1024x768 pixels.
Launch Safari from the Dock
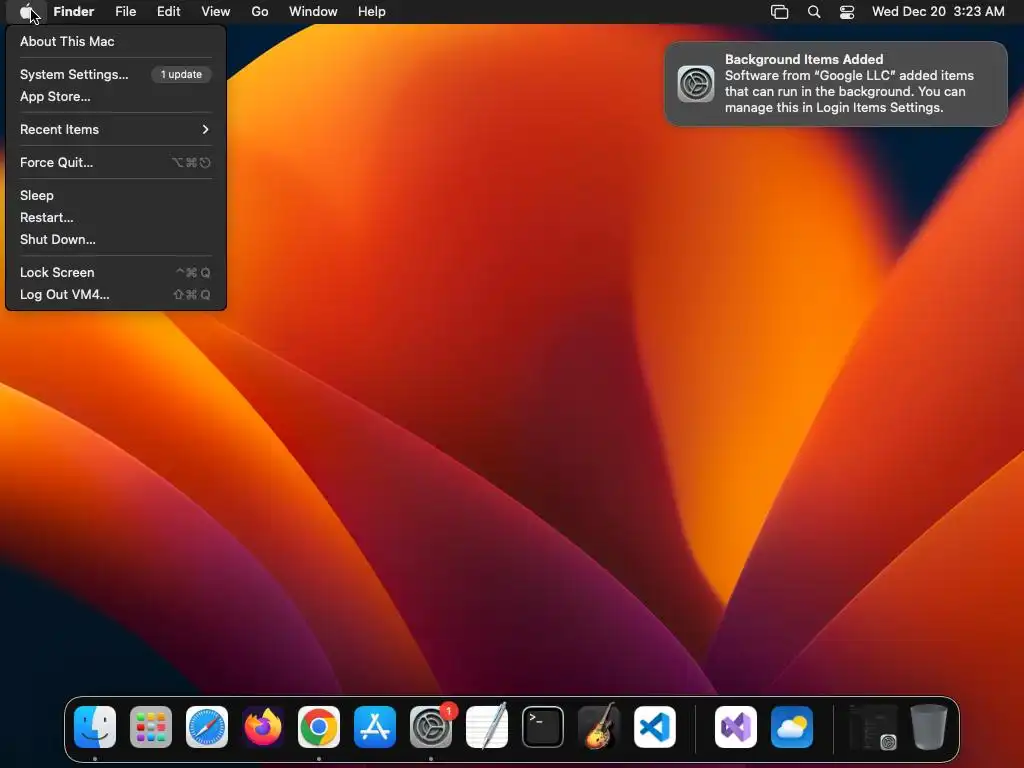(207, 727)
